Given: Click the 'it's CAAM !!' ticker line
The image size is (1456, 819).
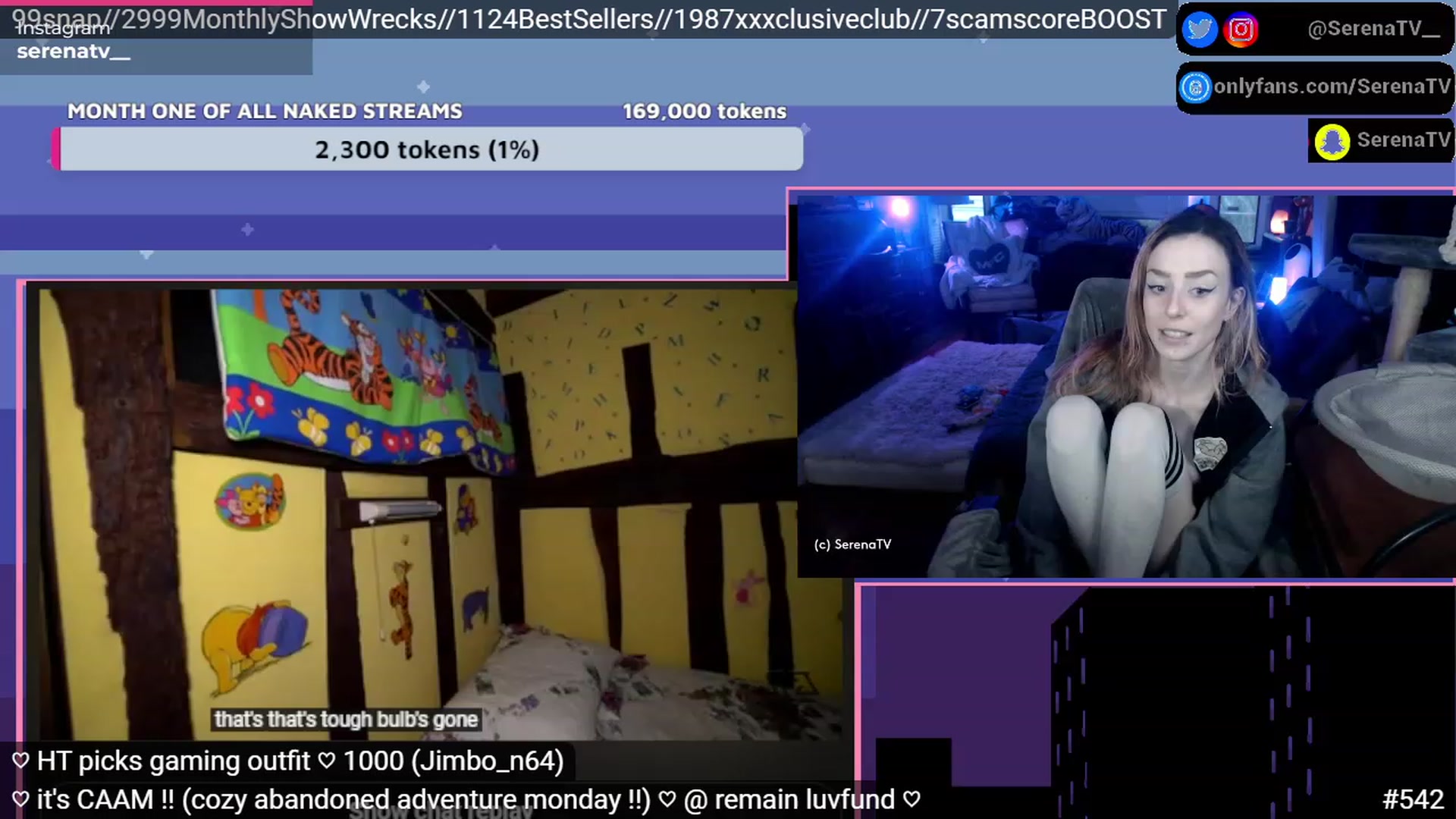Looking at the screenshot, I should (466, 799).
